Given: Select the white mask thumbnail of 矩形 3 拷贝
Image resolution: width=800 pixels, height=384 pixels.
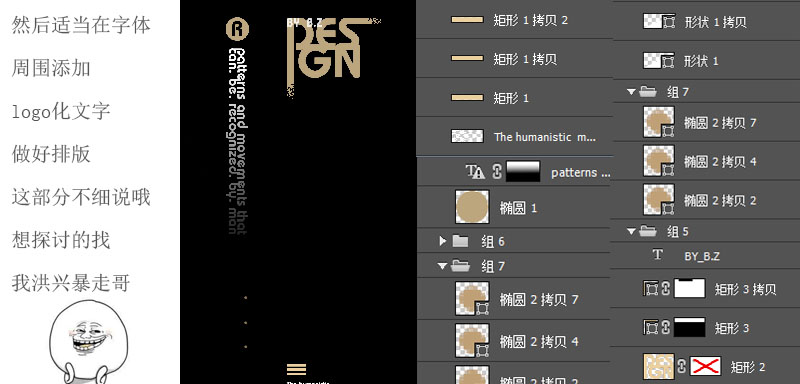Looking at the screenshot, I should (690, 288).
